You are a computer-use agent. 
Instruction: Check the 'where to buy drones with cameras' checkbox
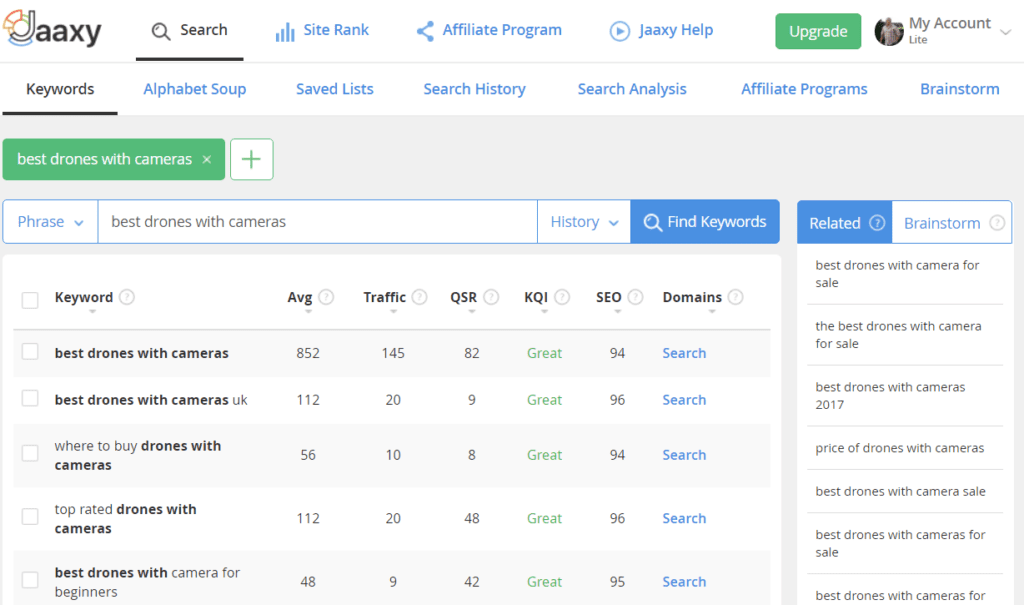pos(30,453)
